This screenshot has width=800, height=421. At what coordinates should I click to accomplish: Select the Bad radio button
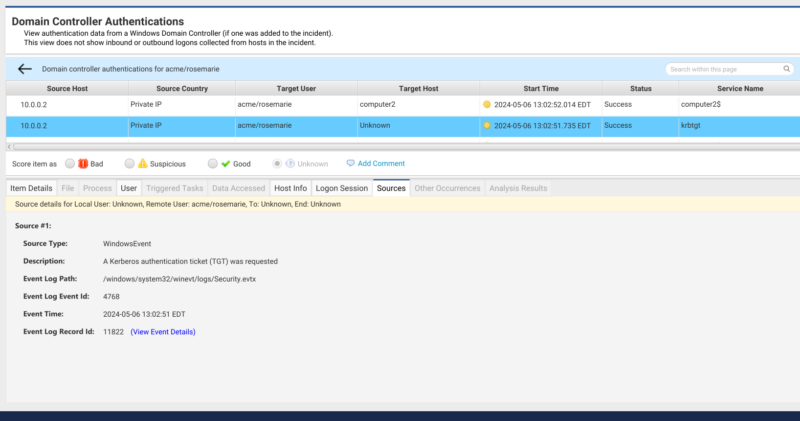click(70, 163)
